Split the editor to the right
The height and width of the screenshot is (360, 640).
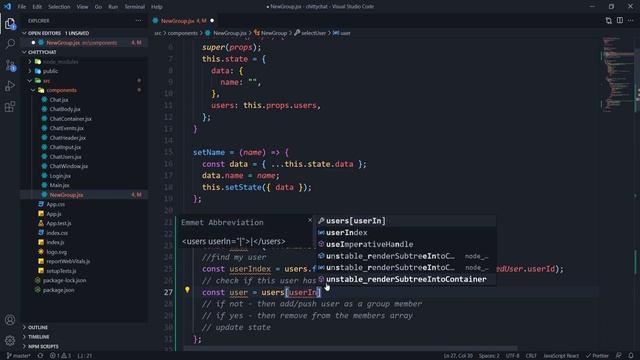[x=620, y=20]
